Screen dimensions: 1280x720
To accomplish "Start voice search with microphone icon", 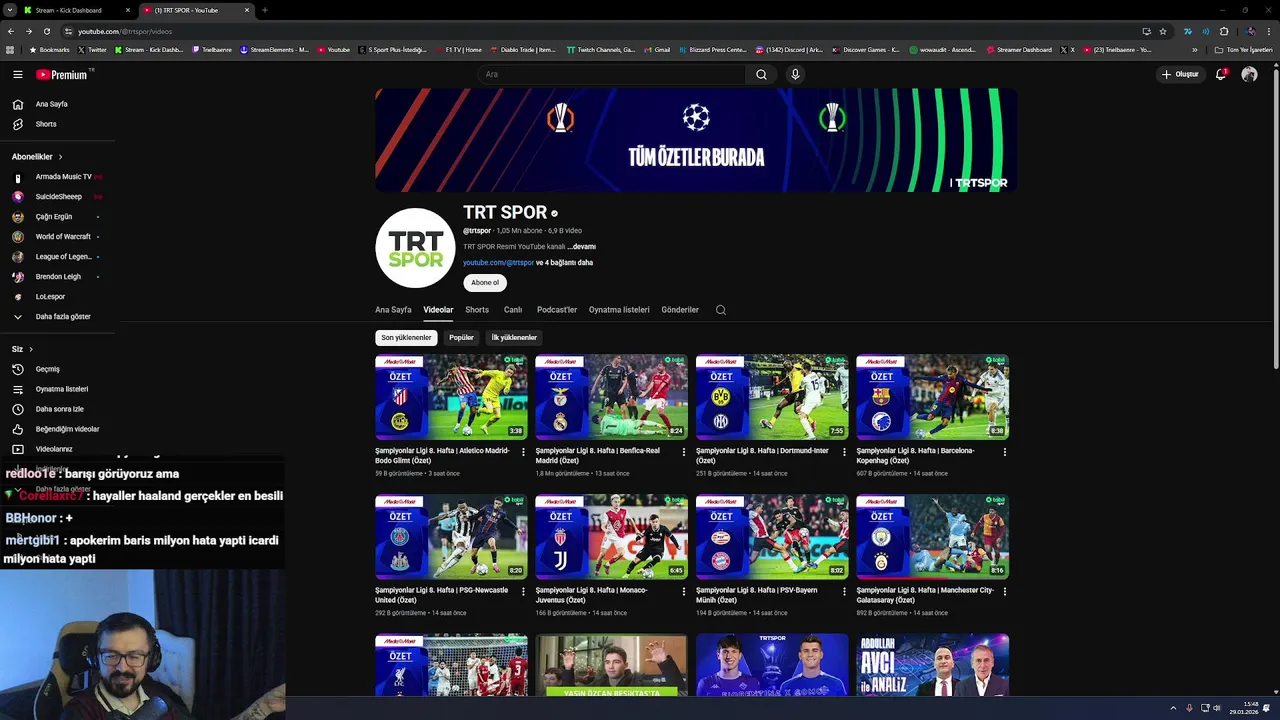I will point(795,74).
